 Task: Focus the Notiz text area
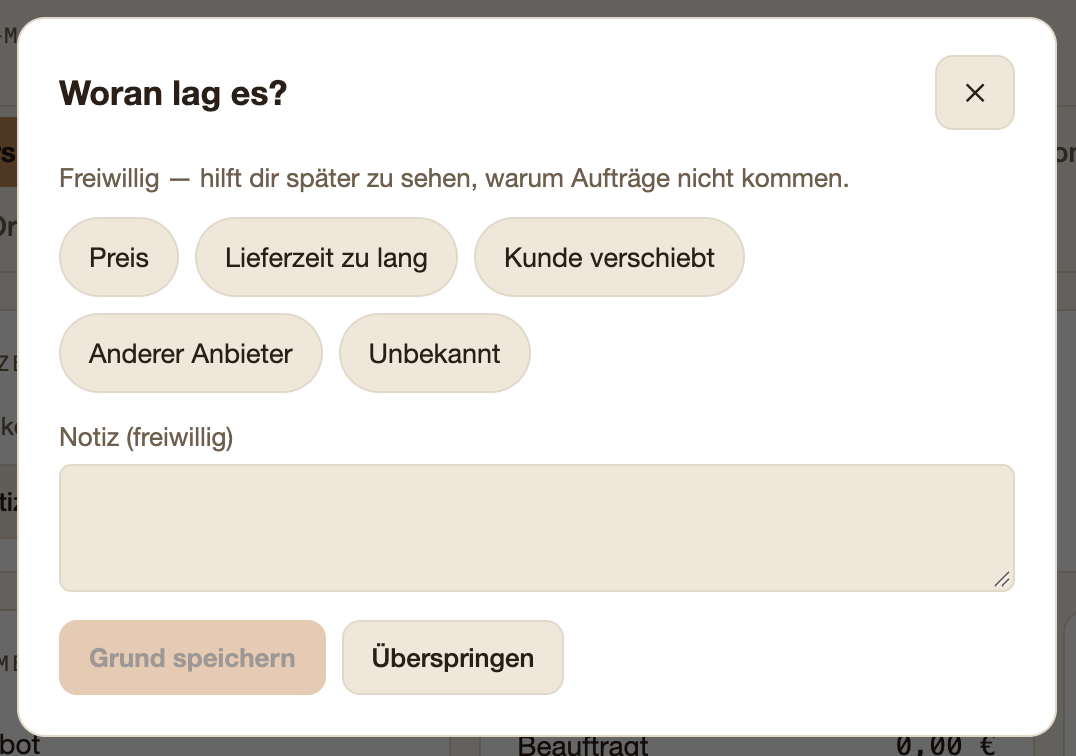coord(537,528)
